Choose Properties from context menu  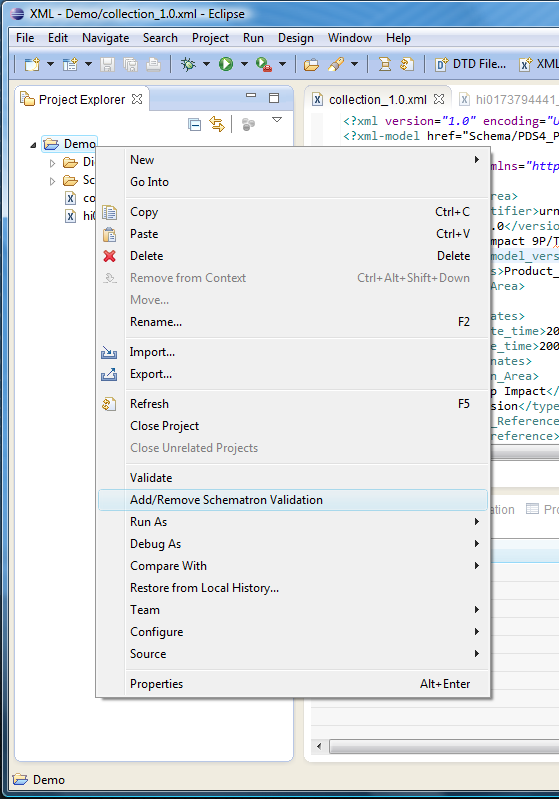[x=293, y=684]
